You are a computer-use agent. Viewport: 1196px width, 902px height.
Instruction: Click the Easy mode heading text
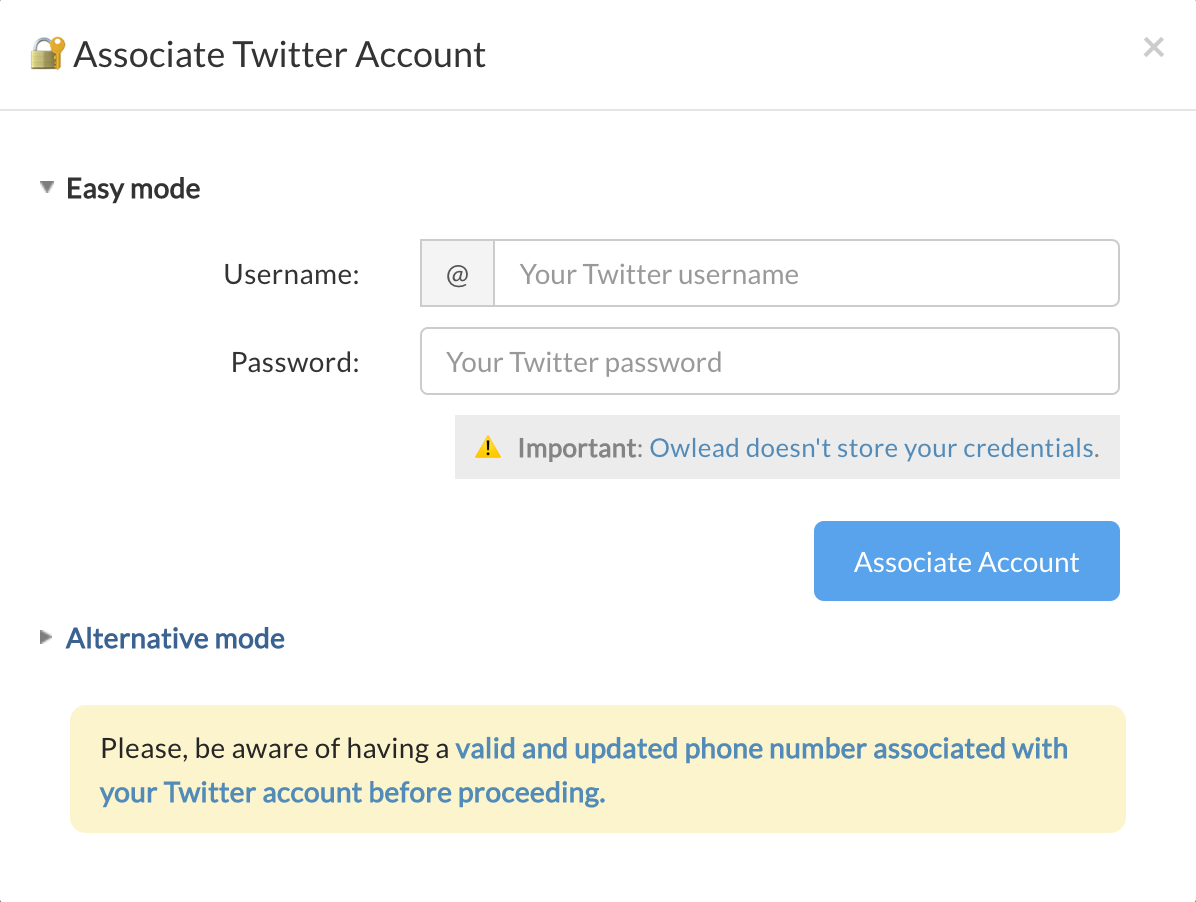(x=133, y=188)
